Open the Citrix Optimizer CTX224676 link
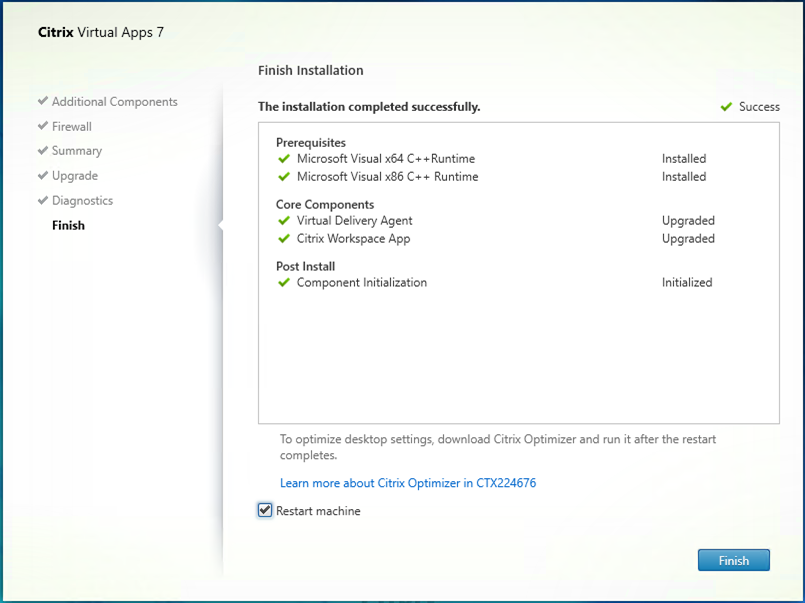The width and height of the screenshot is (805, 603). point(408,483)
